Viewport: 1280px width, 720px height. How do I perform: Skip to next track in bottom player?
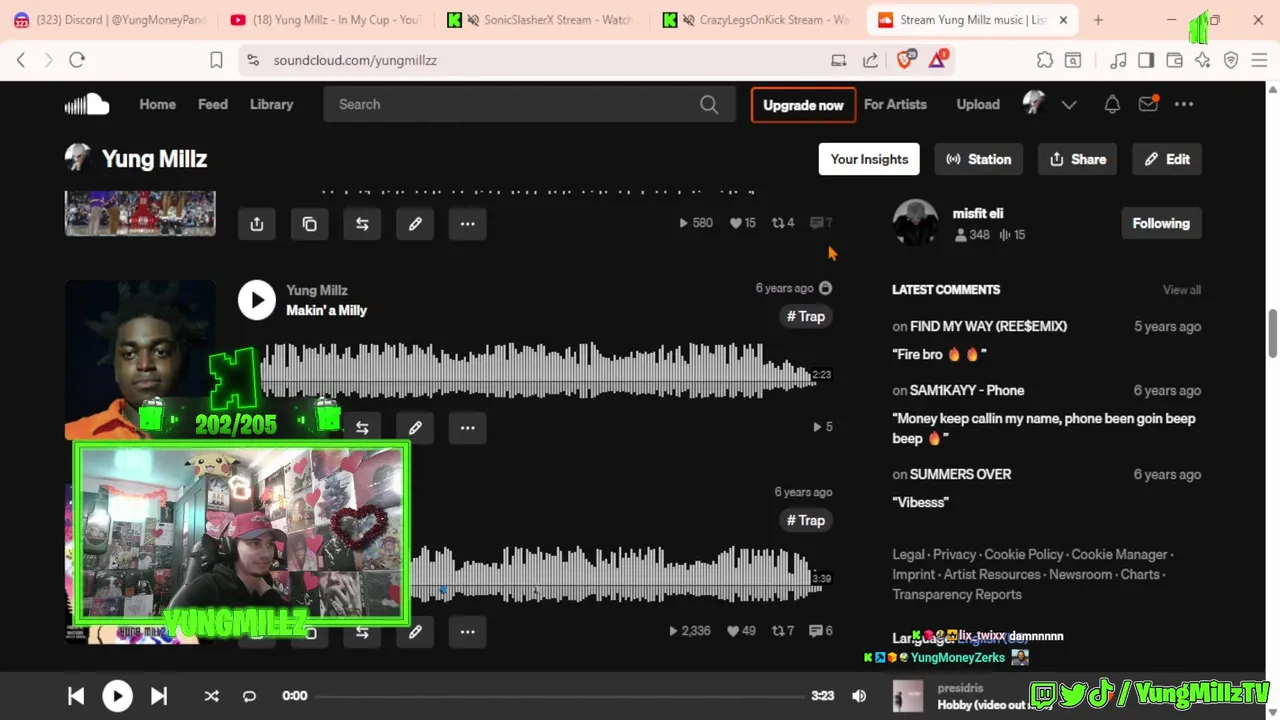159,696
